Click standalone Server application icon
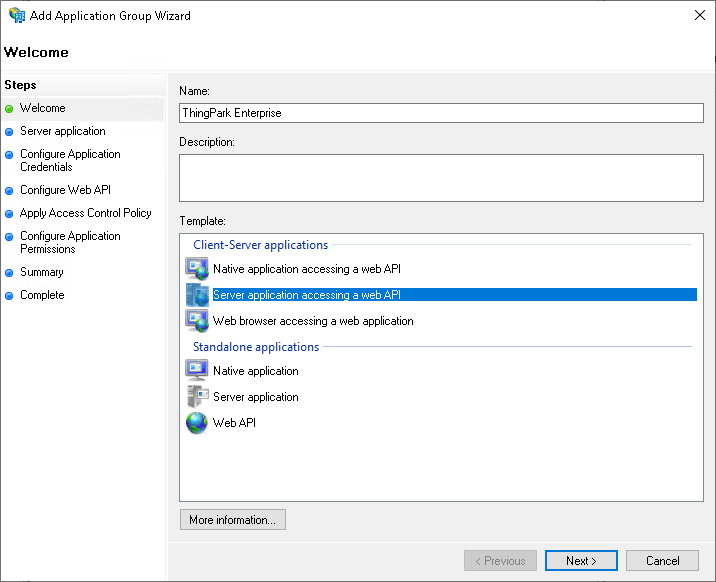 pyautogui.click(x=196, y=397)
